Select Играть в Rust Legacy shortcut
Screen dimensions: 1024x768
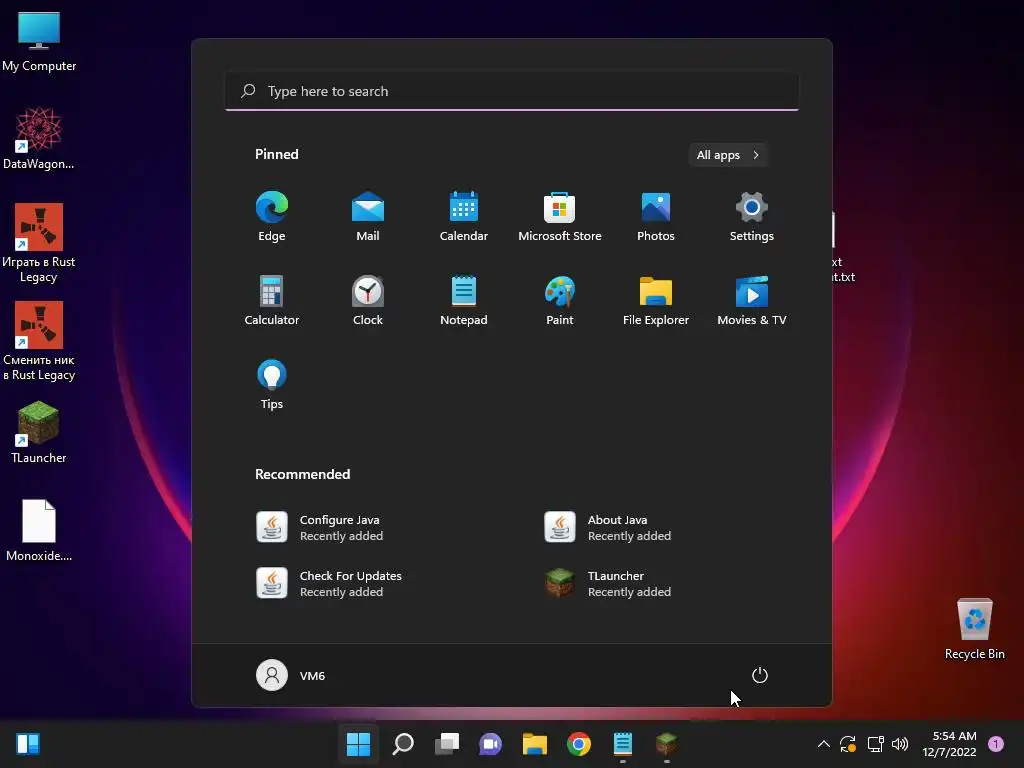[x=39, y=243]
